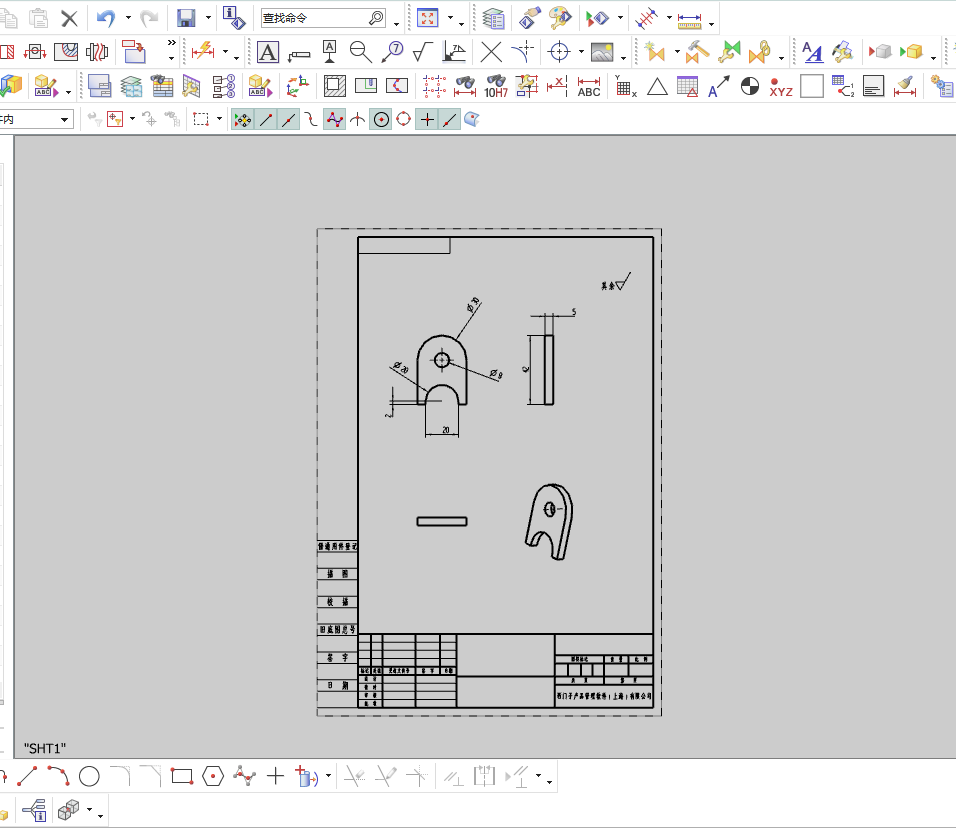Click the half-filled target circle icon
The image size is (956, 828).
[750, 87]
